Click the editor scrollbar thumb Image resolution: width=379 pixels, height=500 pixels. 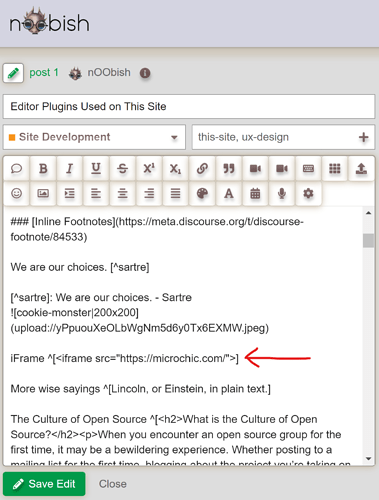pos(368,240)
